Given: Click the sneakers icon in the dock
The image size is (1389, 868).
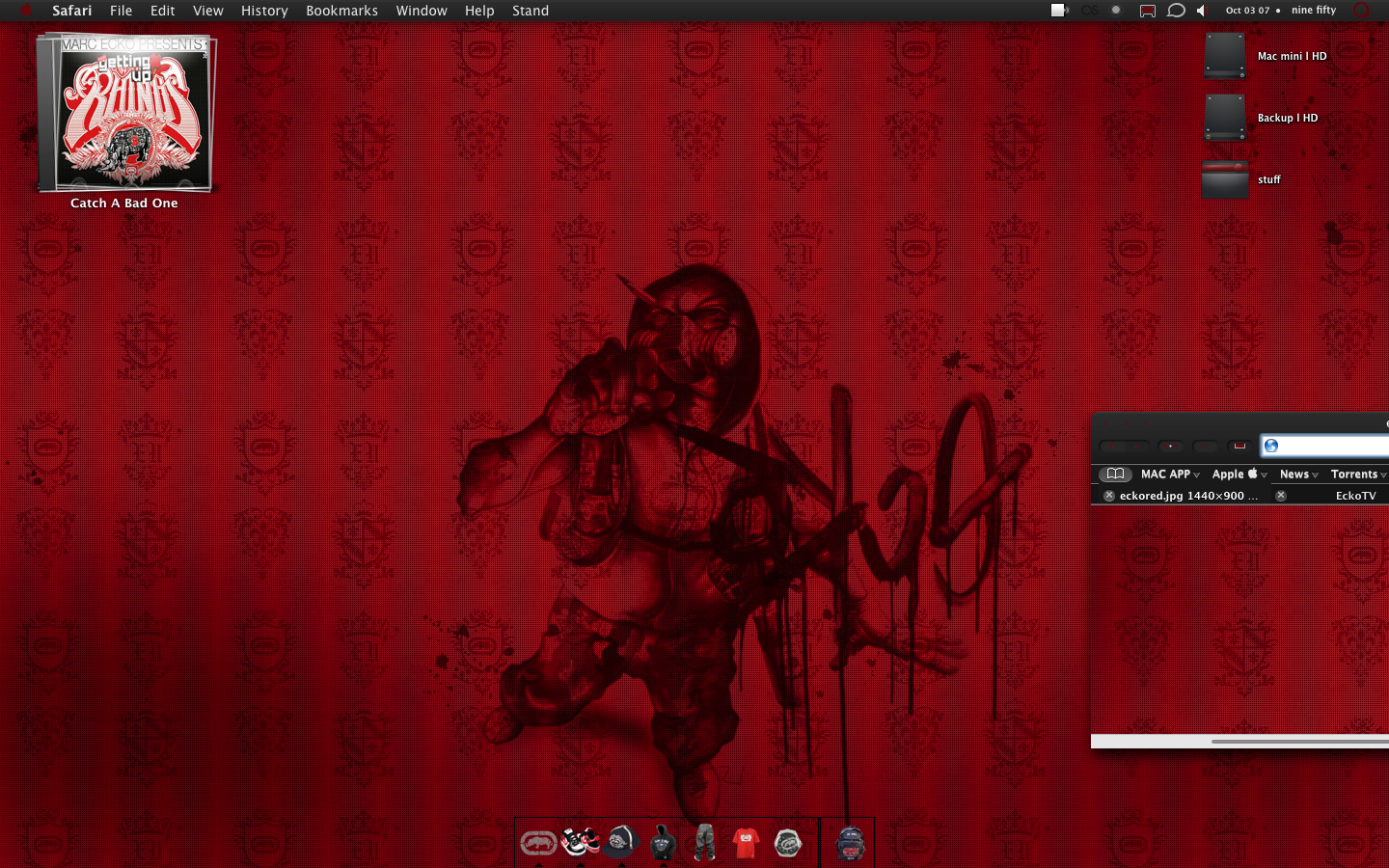Looking at the screenshot, I should click(580, 842).
